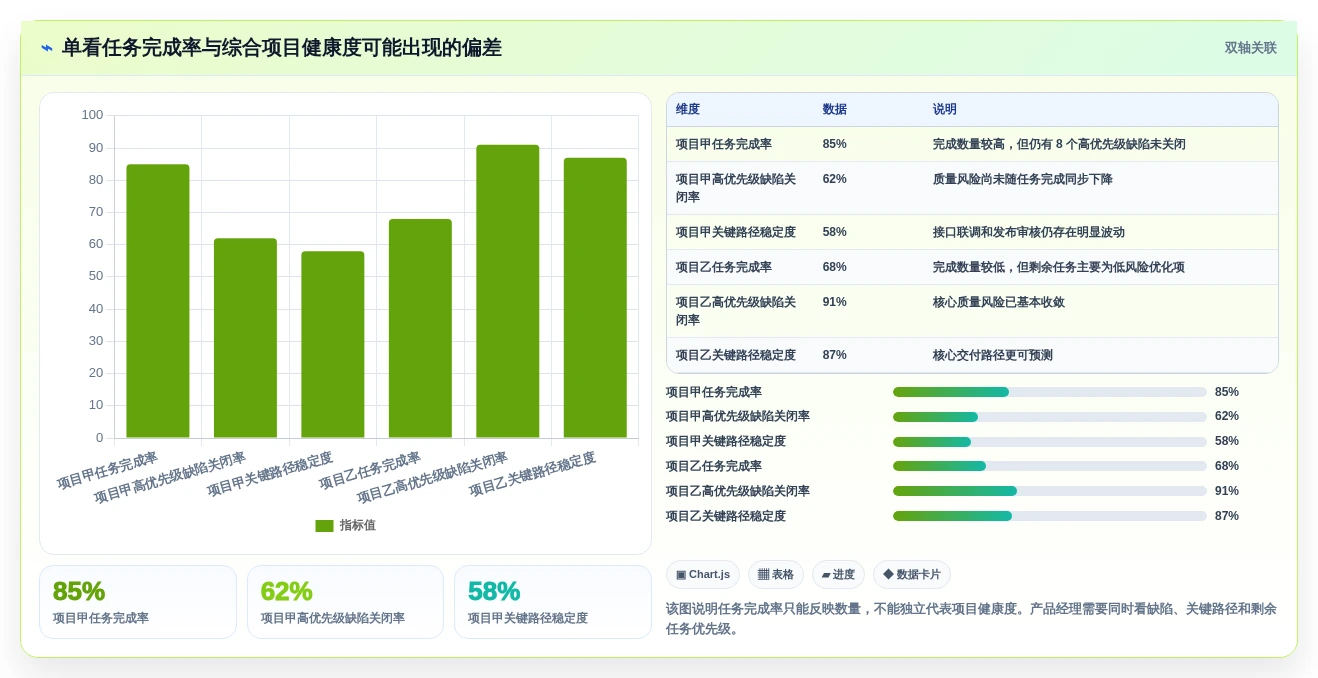The image size is (1318, 678).
Task: Click note 接口联调和发布审核仍存在明显波动
Action: point(1029,232)
